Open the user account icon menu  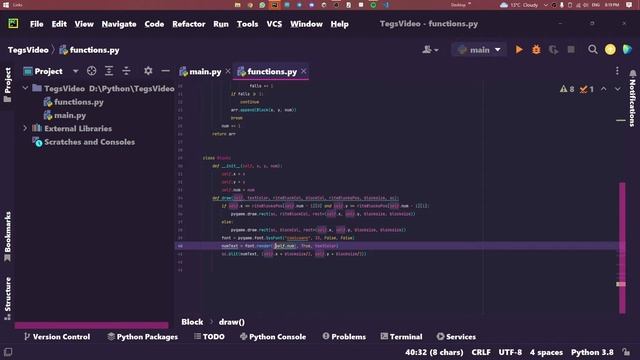(x=430, y=50)
